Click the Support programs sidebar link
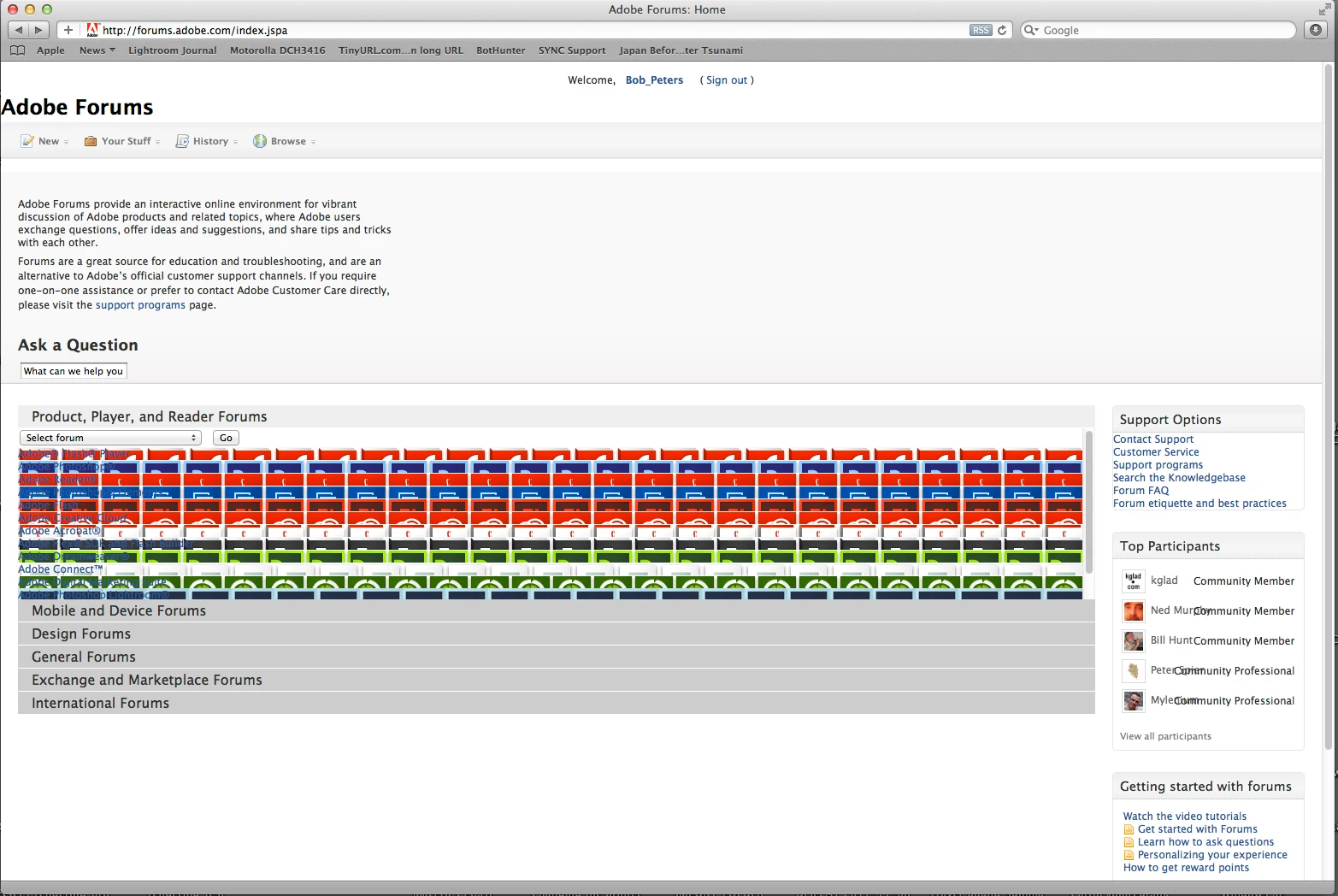Image resolution: width=1338 pixels, height=896 pixels. [1158, 465]
